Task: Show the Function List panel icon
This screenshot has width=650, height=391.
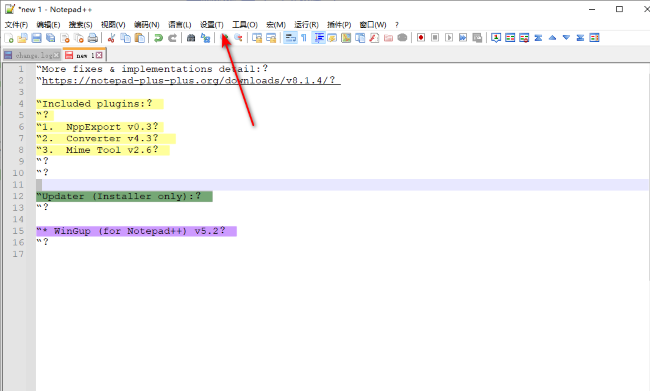Action: [x=374, y=38]
